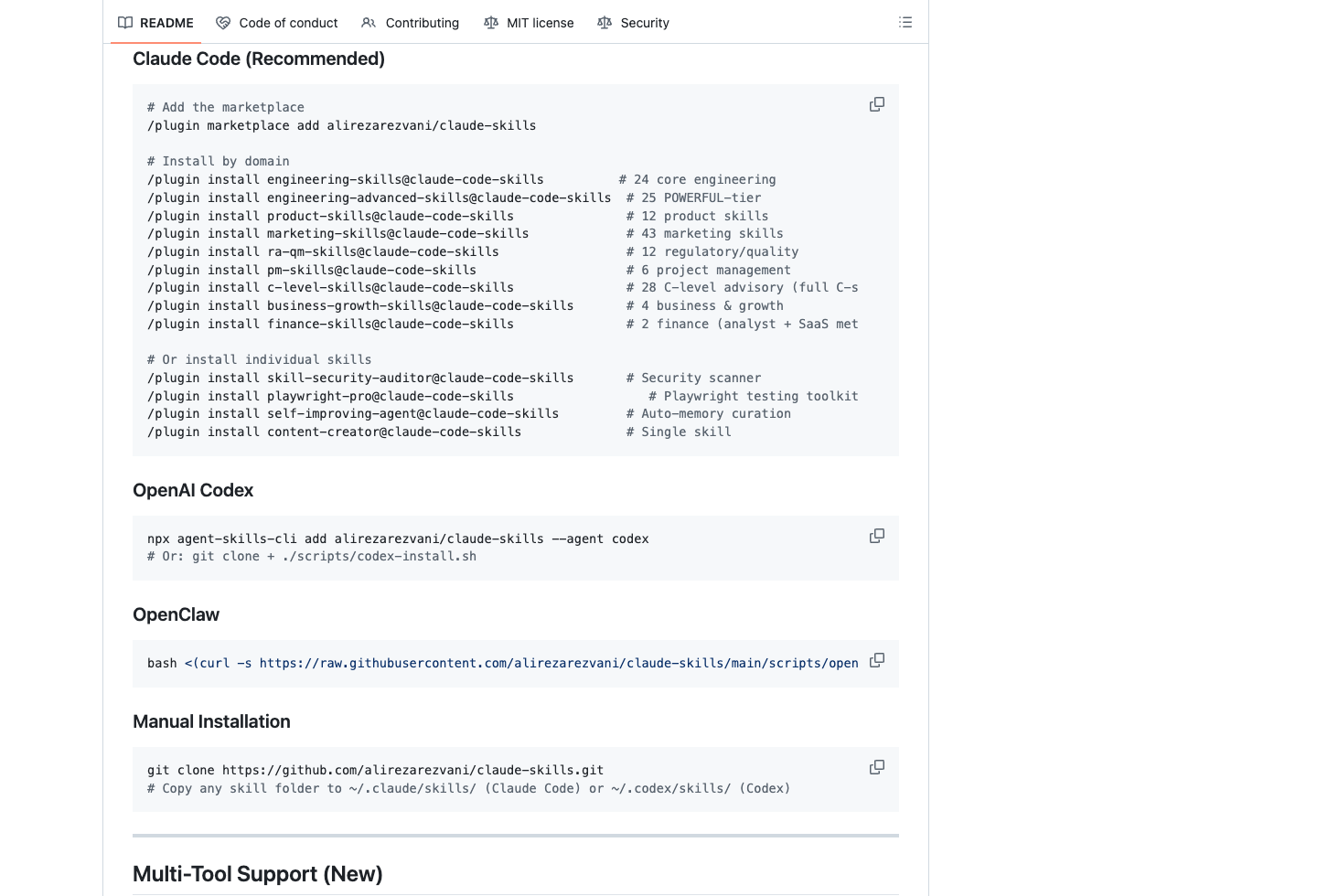Image resolution: width=1317 pixels, height=896 pixels.
Task: Copy the Manual Installation git clone command
Action: pyautogui.click(x=877, y=767)
